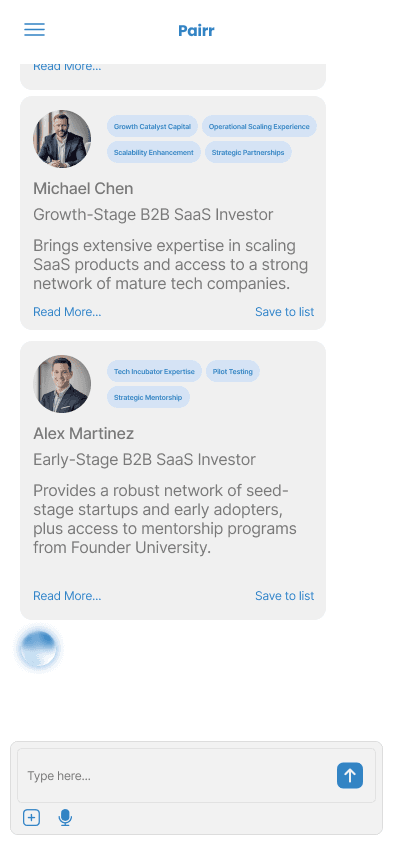Expand Read More on Michael Chen's card

coord(67,312)
